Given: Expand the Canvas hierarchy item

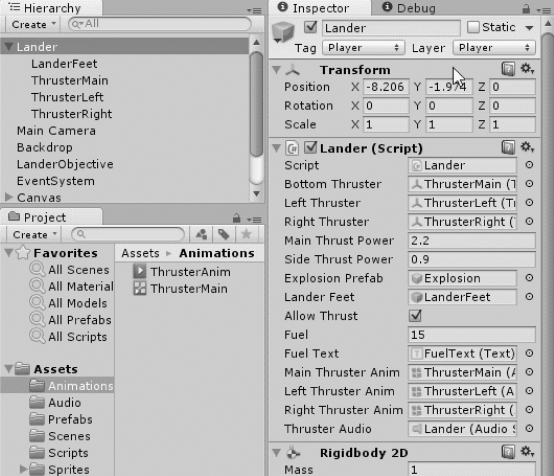Looking at the screenshot, I should [9, 197].
